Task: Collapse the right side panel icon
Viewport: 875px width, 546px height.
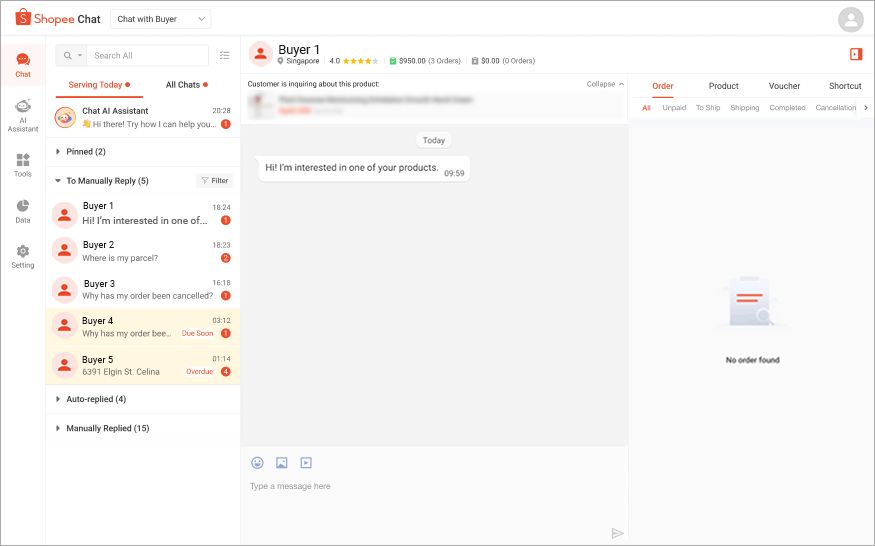Action: (x=856, y=54)
